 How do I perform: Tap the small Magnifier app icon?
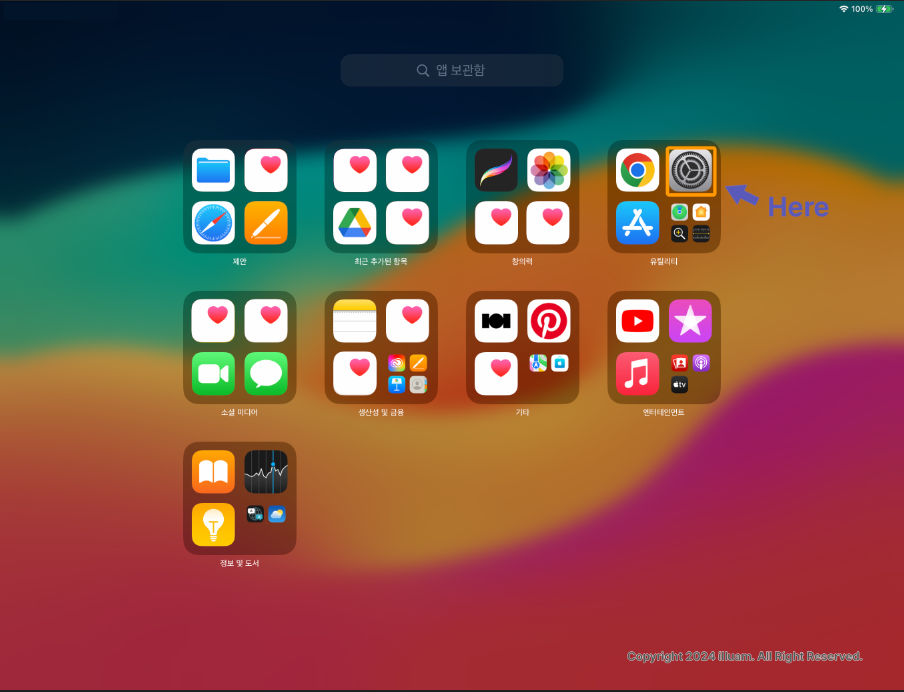tap(680, 234)
